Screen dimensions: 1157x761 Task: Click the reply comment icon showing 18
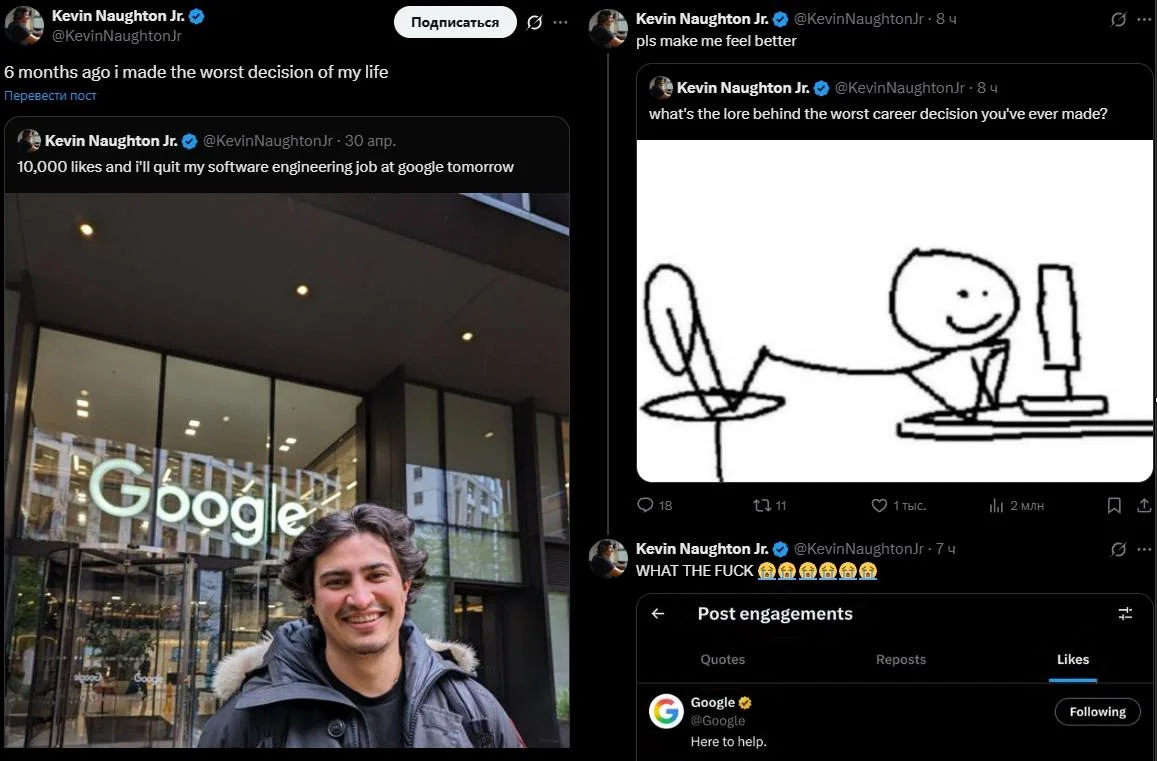pos(645,505)
